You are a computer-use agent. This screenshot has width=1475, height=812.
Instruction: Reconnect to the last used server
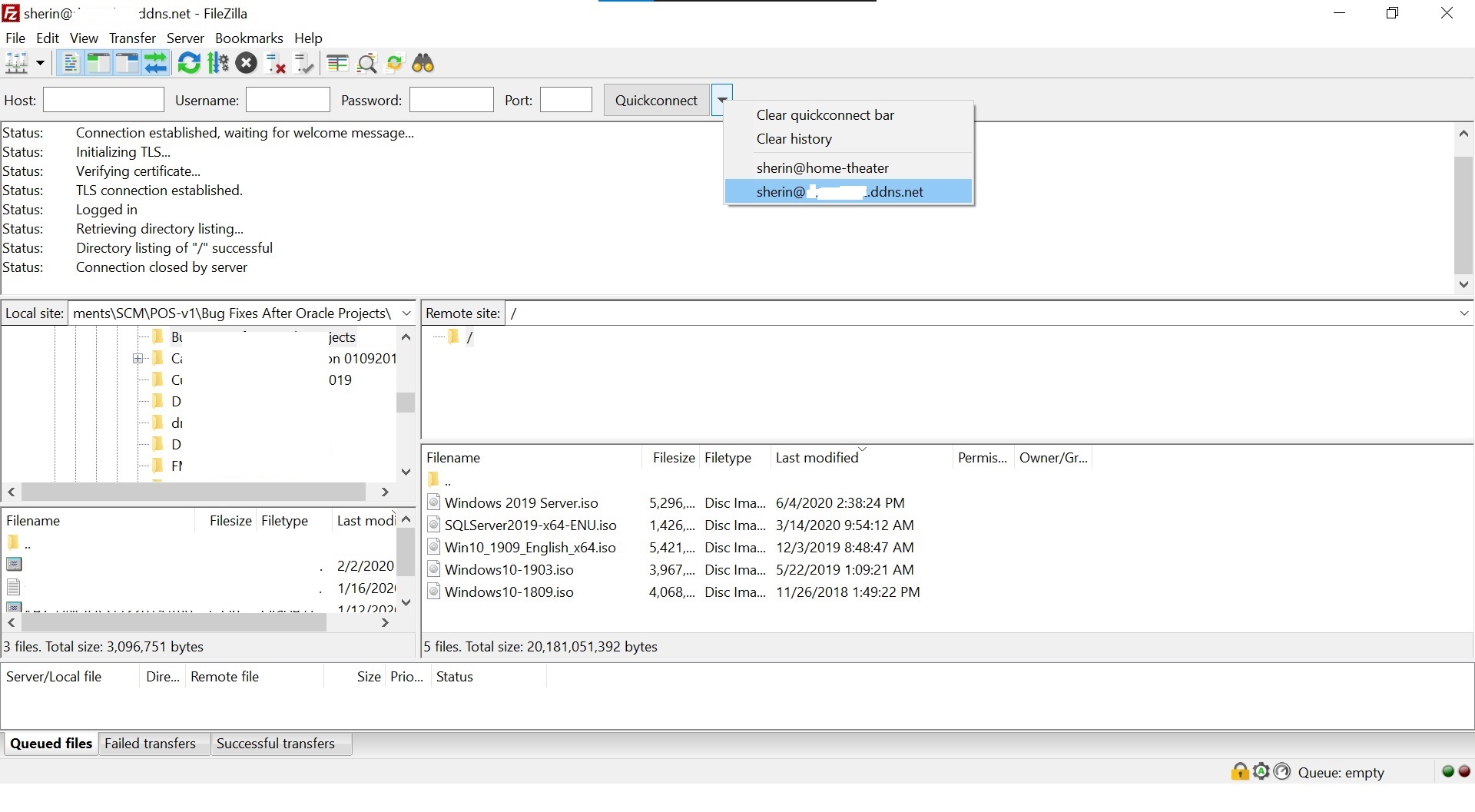(304, 63)
